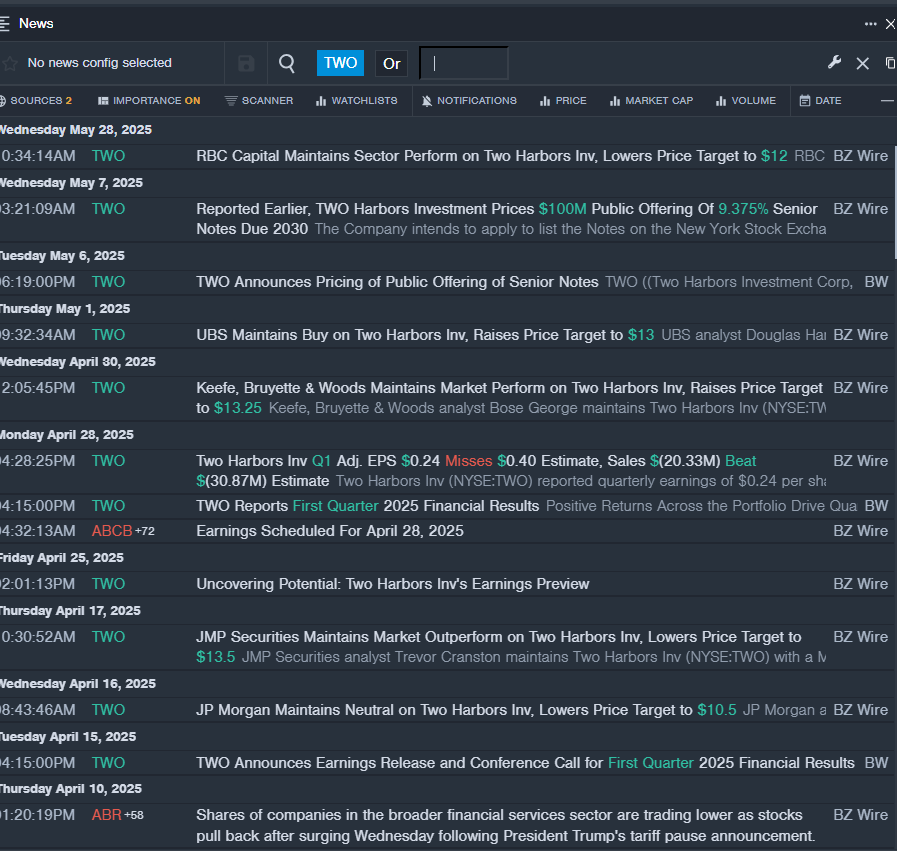
Task: Open TWO Announces Pricing of Public Offering headline
Action: [x=397, y=282]
